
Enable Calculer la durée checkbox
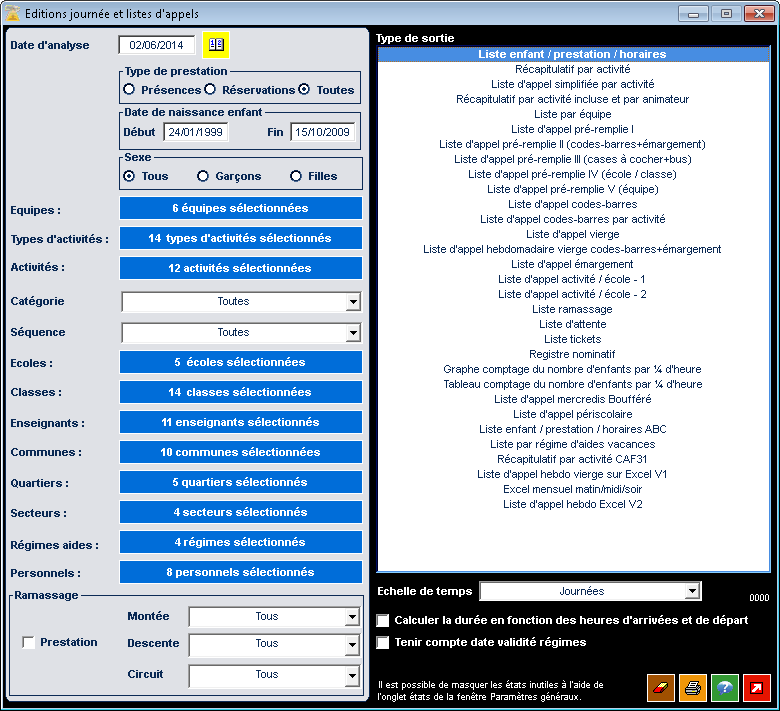click(x=383, y=620)
